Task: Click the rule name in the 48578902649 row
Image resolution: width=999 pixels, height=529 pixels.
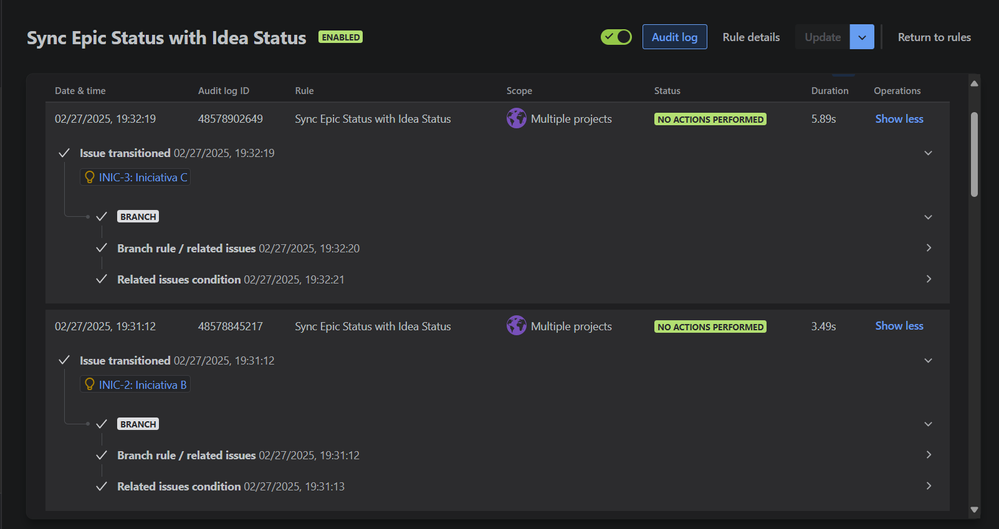Action: coord(373,119)
